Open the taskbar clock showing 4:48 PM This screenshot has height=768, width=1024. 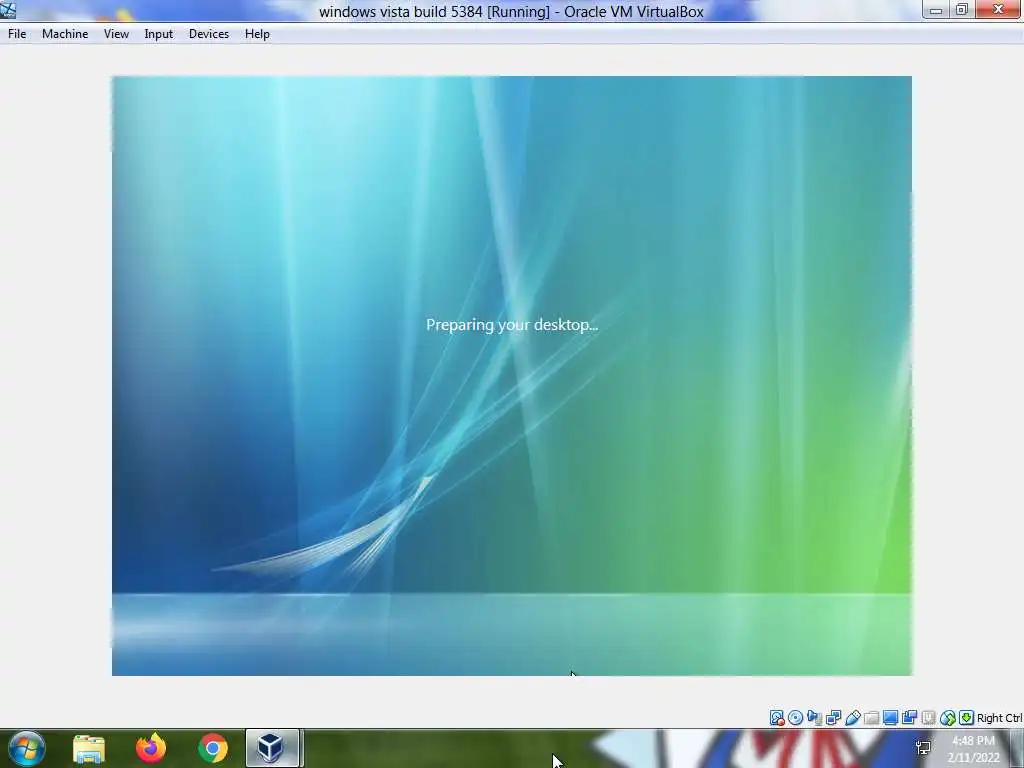[974, 749]
